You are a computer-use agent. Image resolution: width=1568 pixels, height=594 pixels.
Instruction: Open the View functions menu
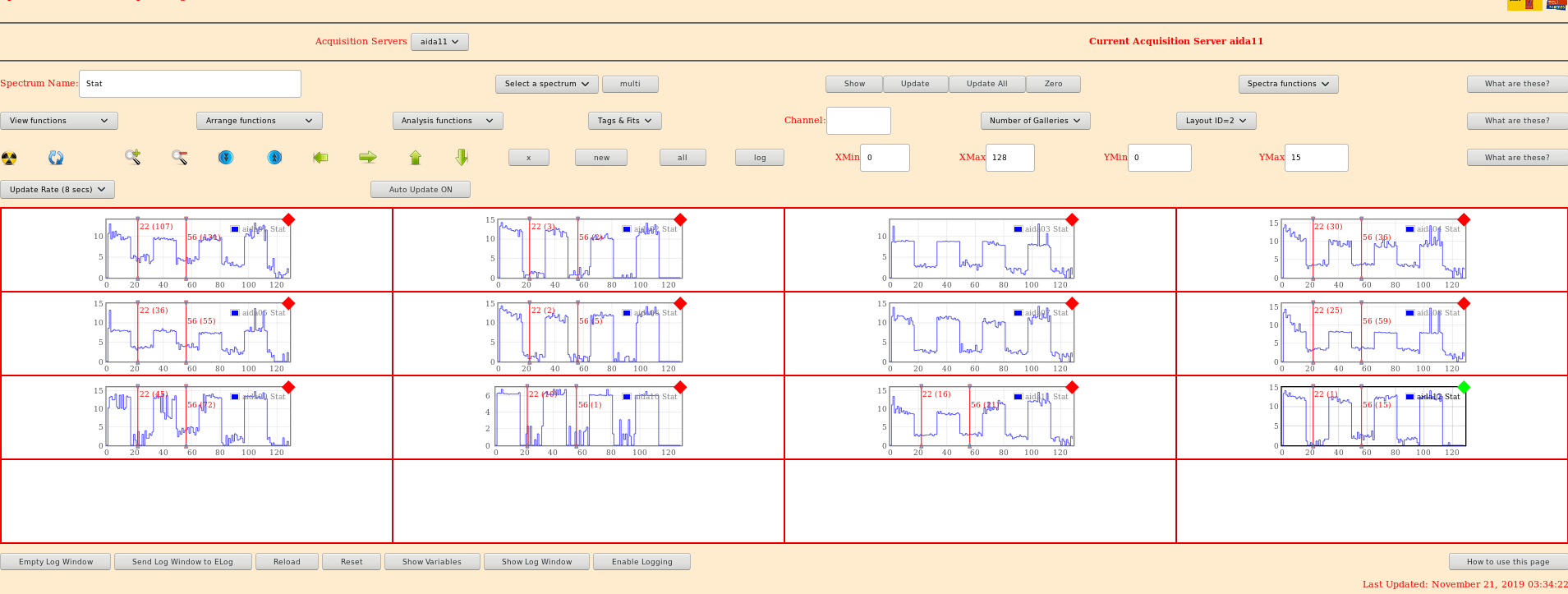click(x=59, y=121)
